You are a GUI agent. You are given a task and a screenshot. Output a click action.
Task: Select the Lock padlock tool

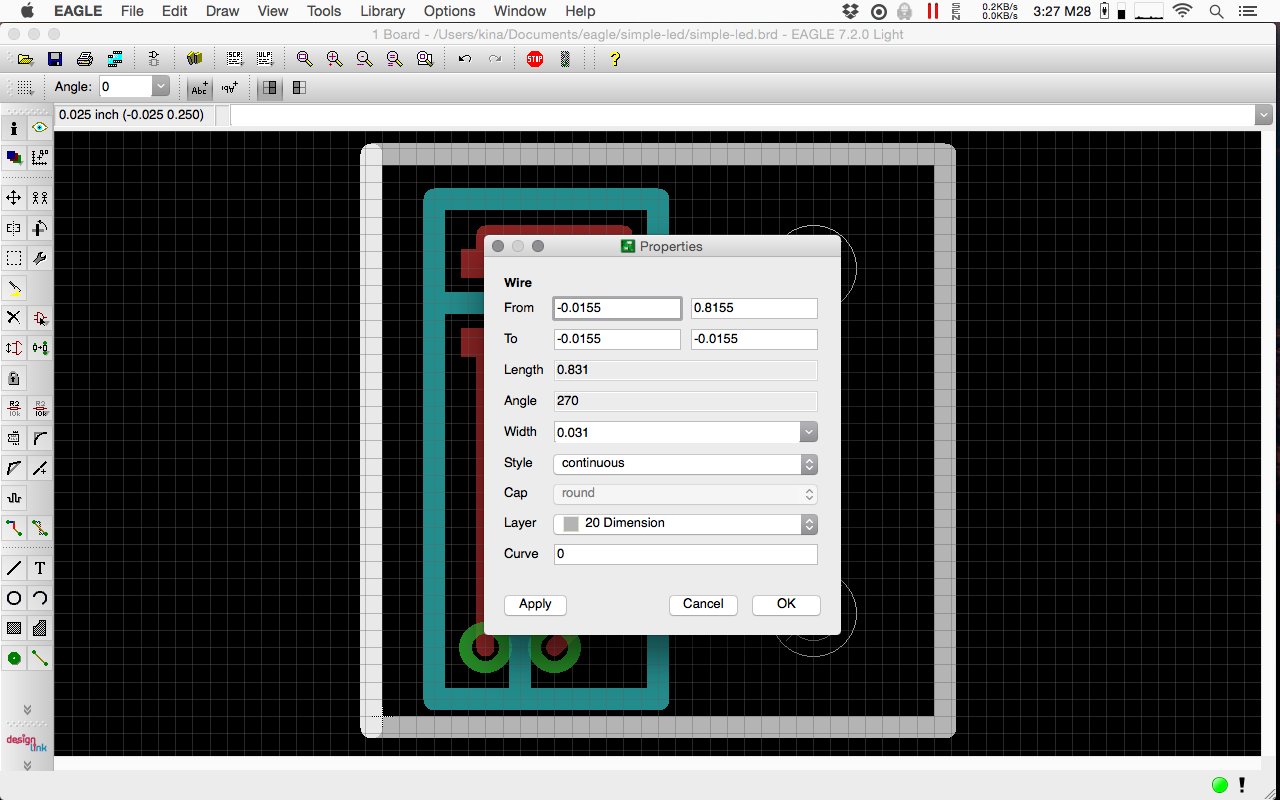[x=14, y=378]
